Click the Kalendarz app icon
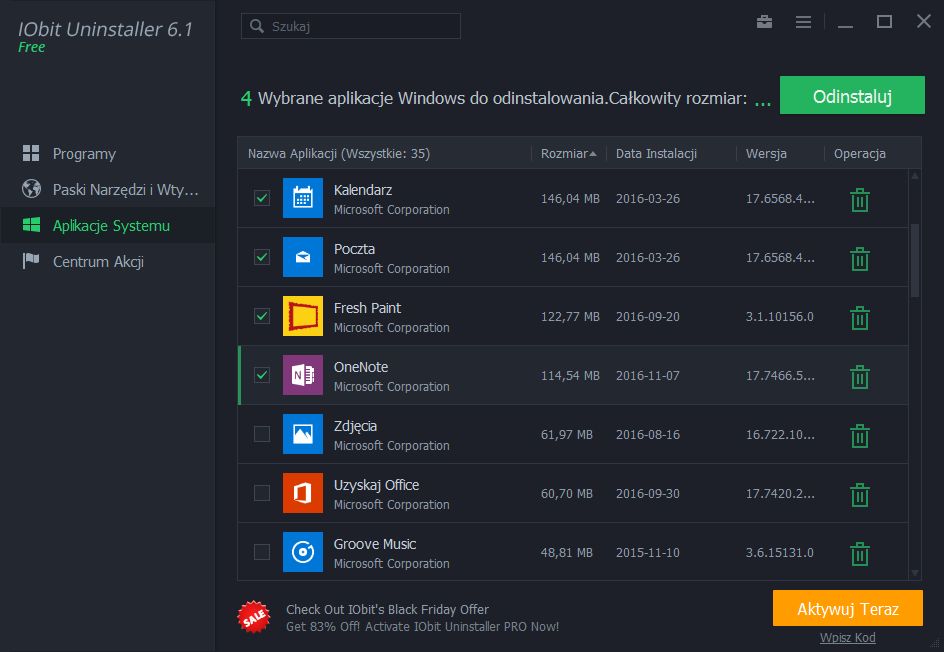 (x=303, y=198)
